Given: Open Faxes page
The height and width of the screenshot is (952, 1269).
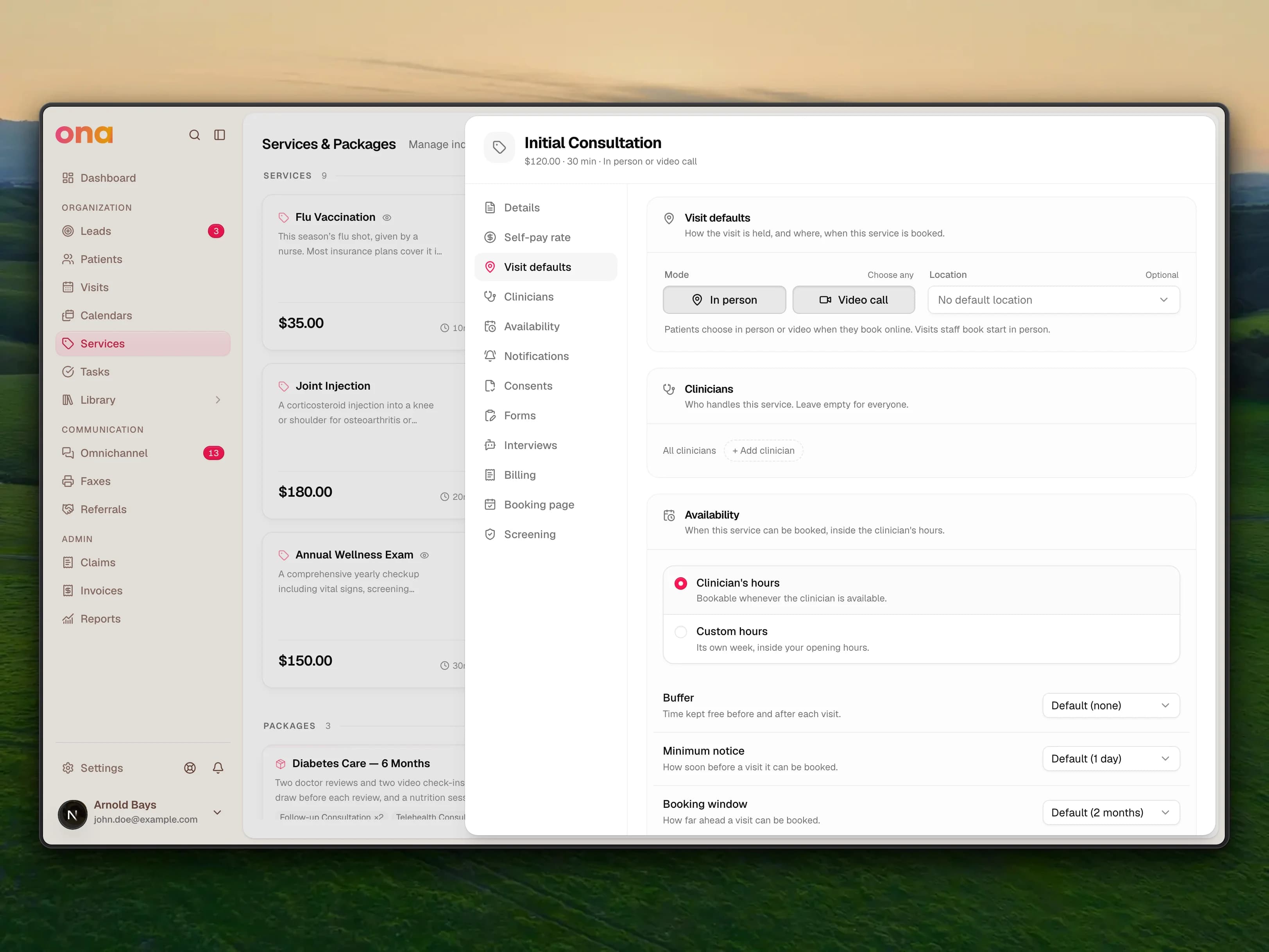Looking at the screenshot, I should [x=143, y=481].
